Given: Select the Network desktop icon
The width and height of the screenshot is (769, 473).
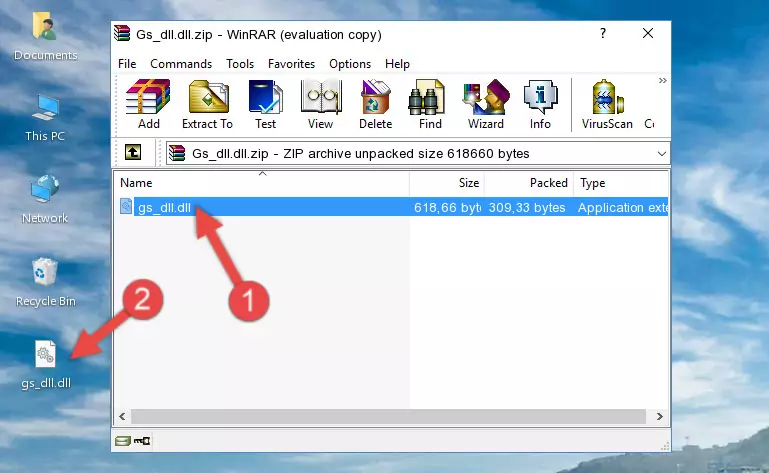Looking at the screenshot, I should (x=45, y=200).
